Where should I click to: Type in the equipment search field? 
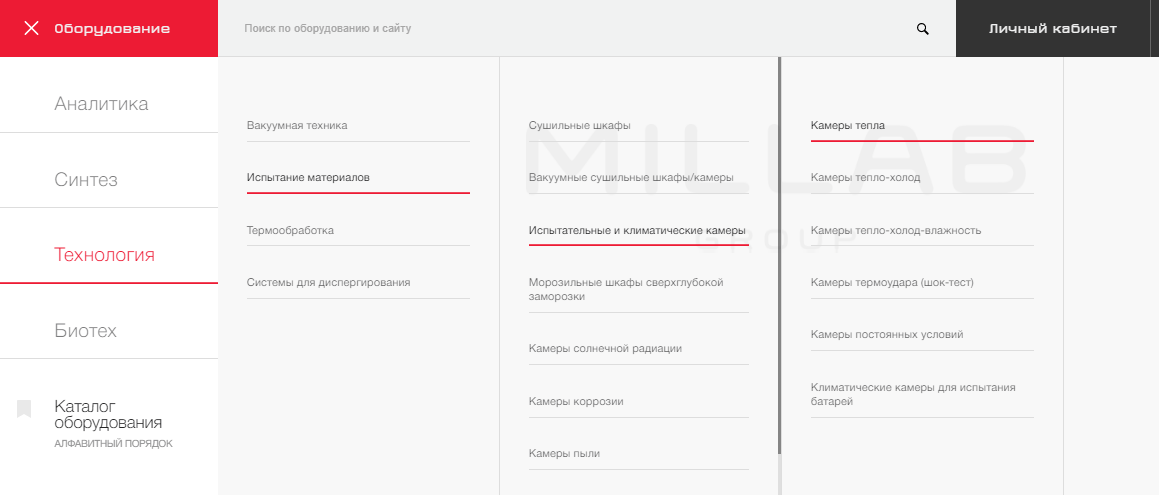(x=570, y=29)
